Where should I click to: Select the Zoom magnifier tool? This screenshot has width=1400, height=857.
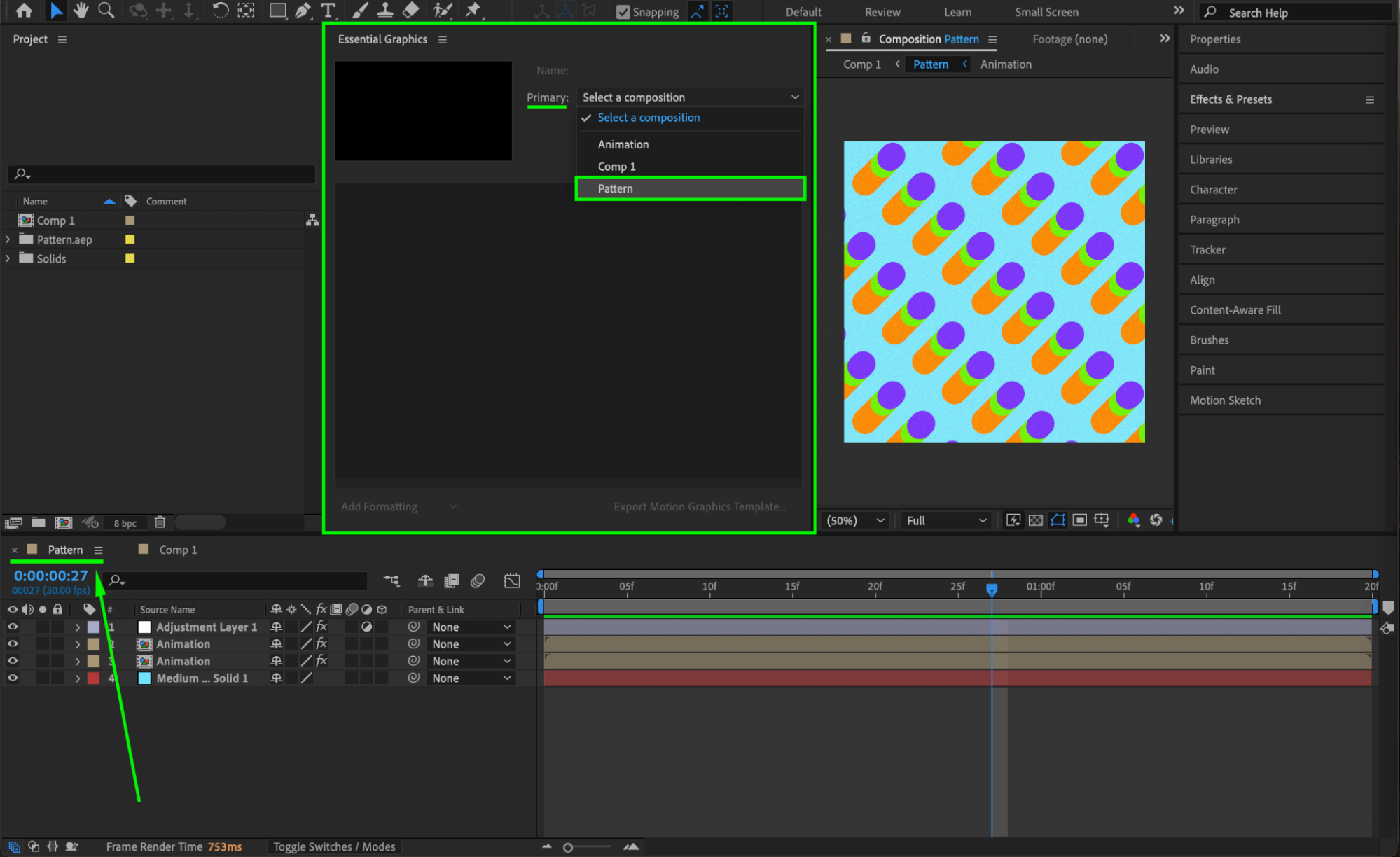106,11
